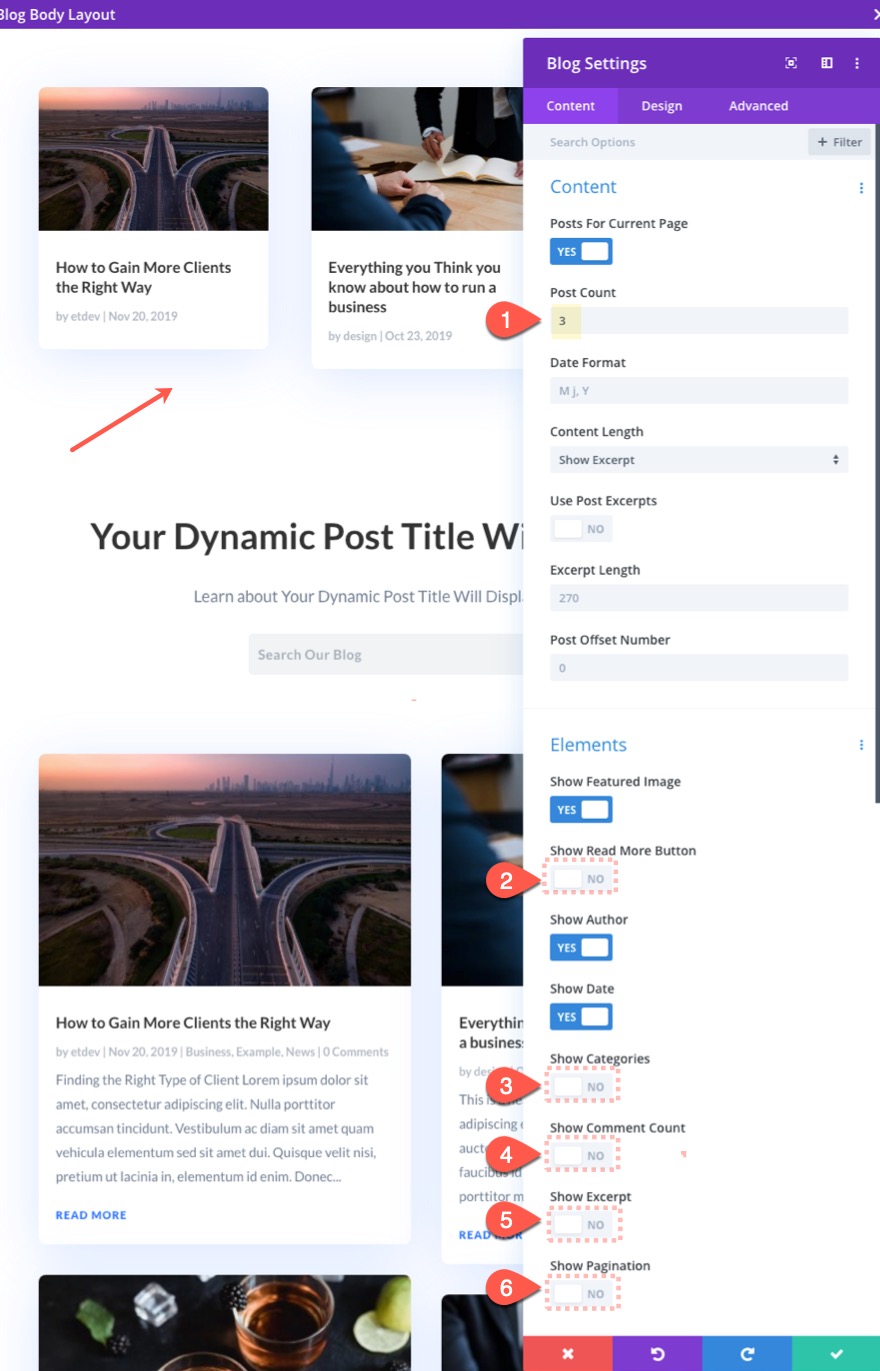Enable Show Read More Button

[581, 877]
